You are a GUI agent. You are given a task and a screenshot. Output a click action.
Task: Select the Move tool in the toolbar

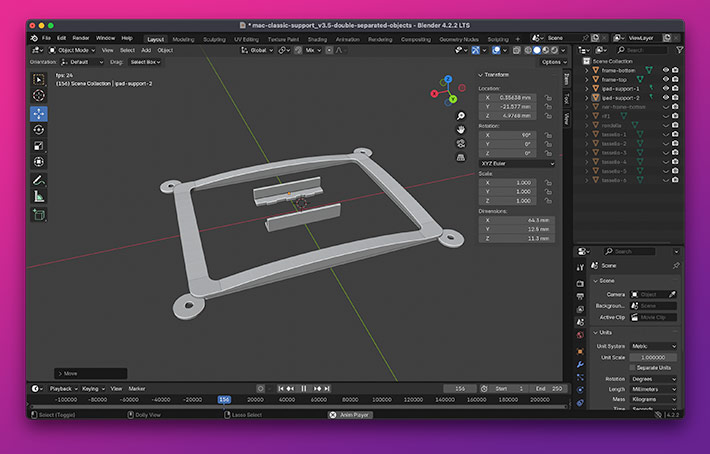39,113
